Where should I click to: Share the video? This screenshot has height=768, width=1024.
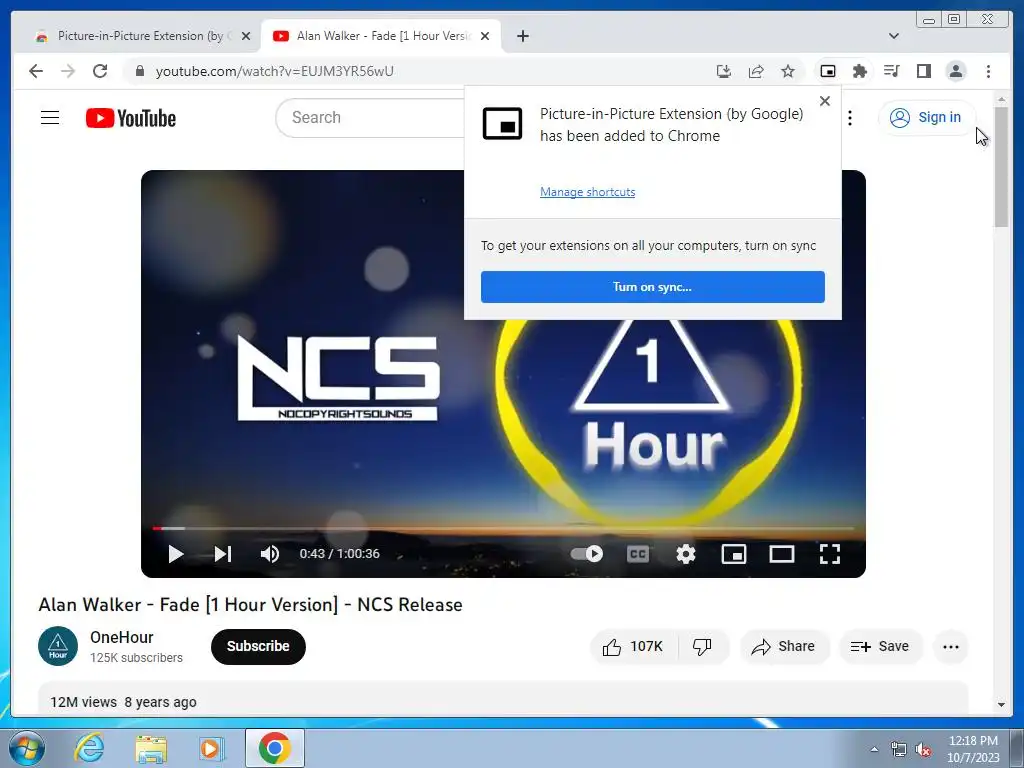click(784, 647)
